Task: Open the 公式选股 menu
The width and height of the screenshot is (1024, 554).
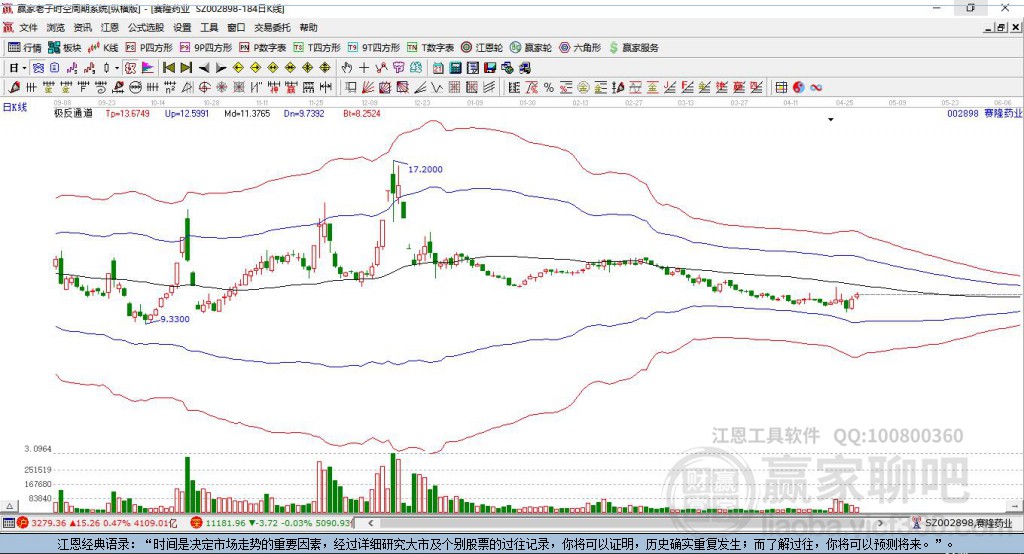Action: click(146, 27)
